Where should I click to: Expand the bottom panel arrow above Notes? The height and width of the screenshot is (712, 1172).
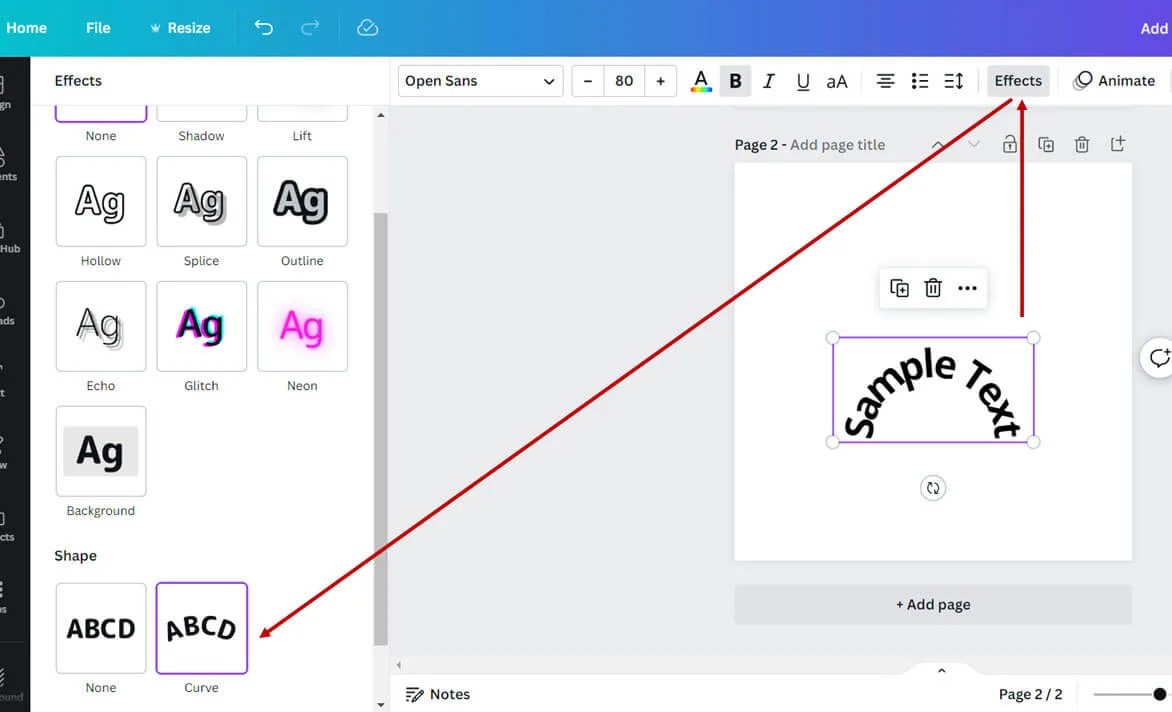940,670
